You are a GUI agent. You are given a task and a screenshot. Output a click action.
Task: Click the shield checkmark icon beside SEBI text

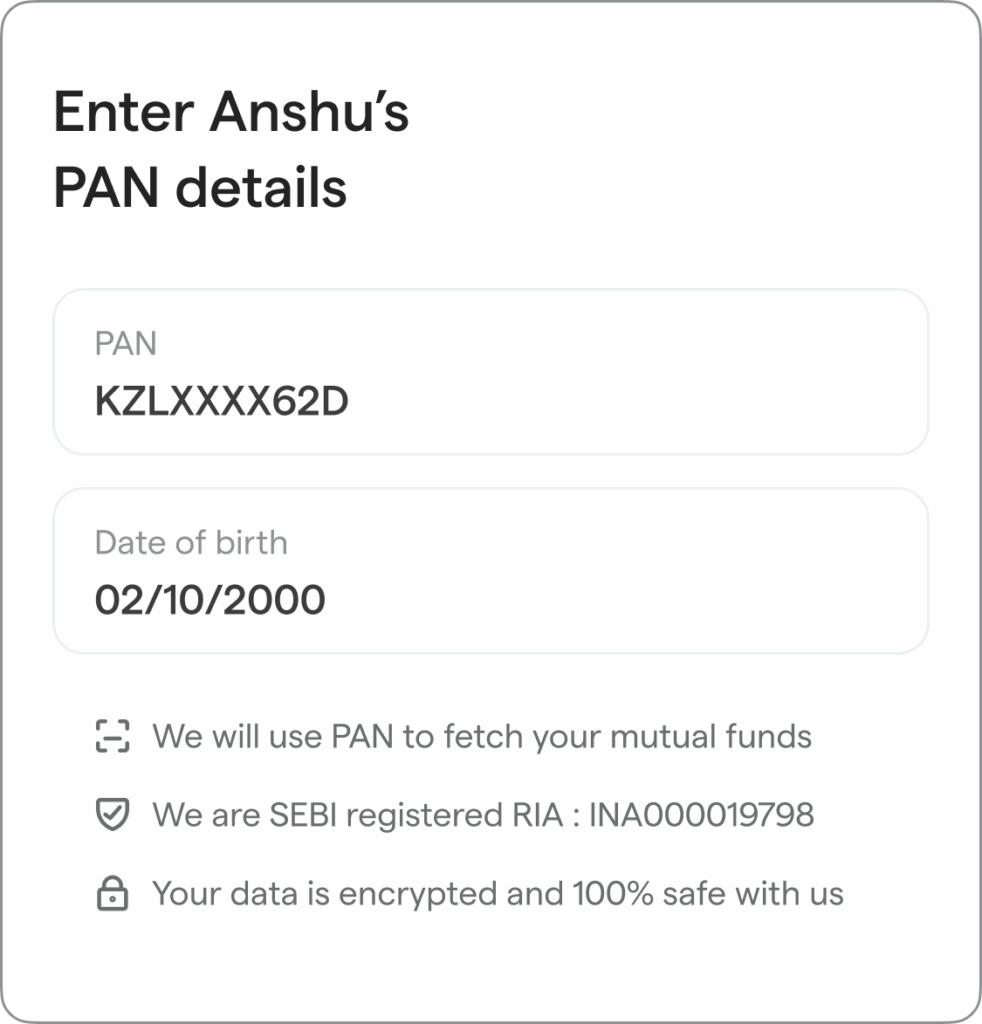tap(112, 816)
